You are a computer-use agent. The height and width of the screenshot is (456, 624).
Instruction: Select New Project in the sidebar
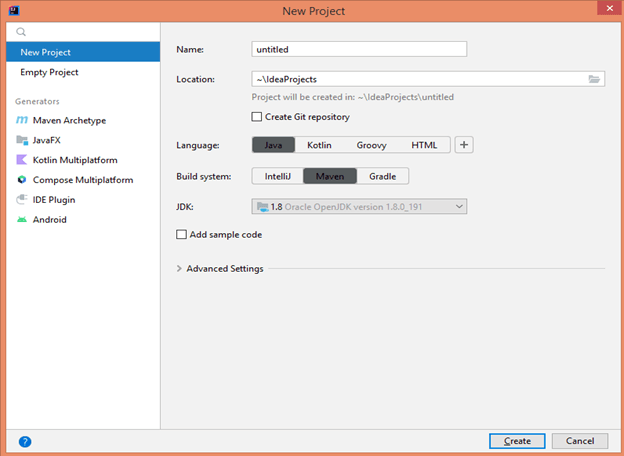coord(83,52)
